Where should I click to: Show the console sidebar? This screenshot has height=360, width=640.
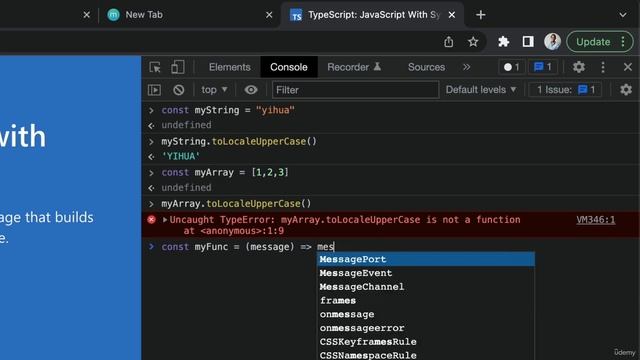click(154, 90)
